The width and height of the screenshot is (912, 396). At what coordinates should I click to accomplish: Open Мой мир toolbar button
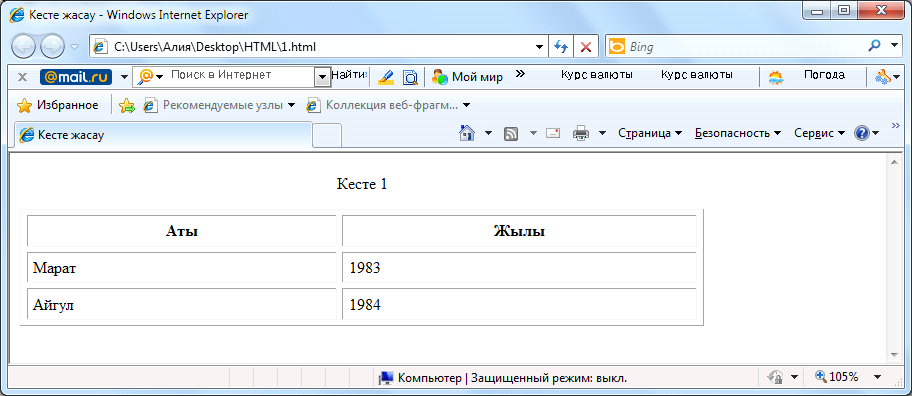click(x=467, y=77)
